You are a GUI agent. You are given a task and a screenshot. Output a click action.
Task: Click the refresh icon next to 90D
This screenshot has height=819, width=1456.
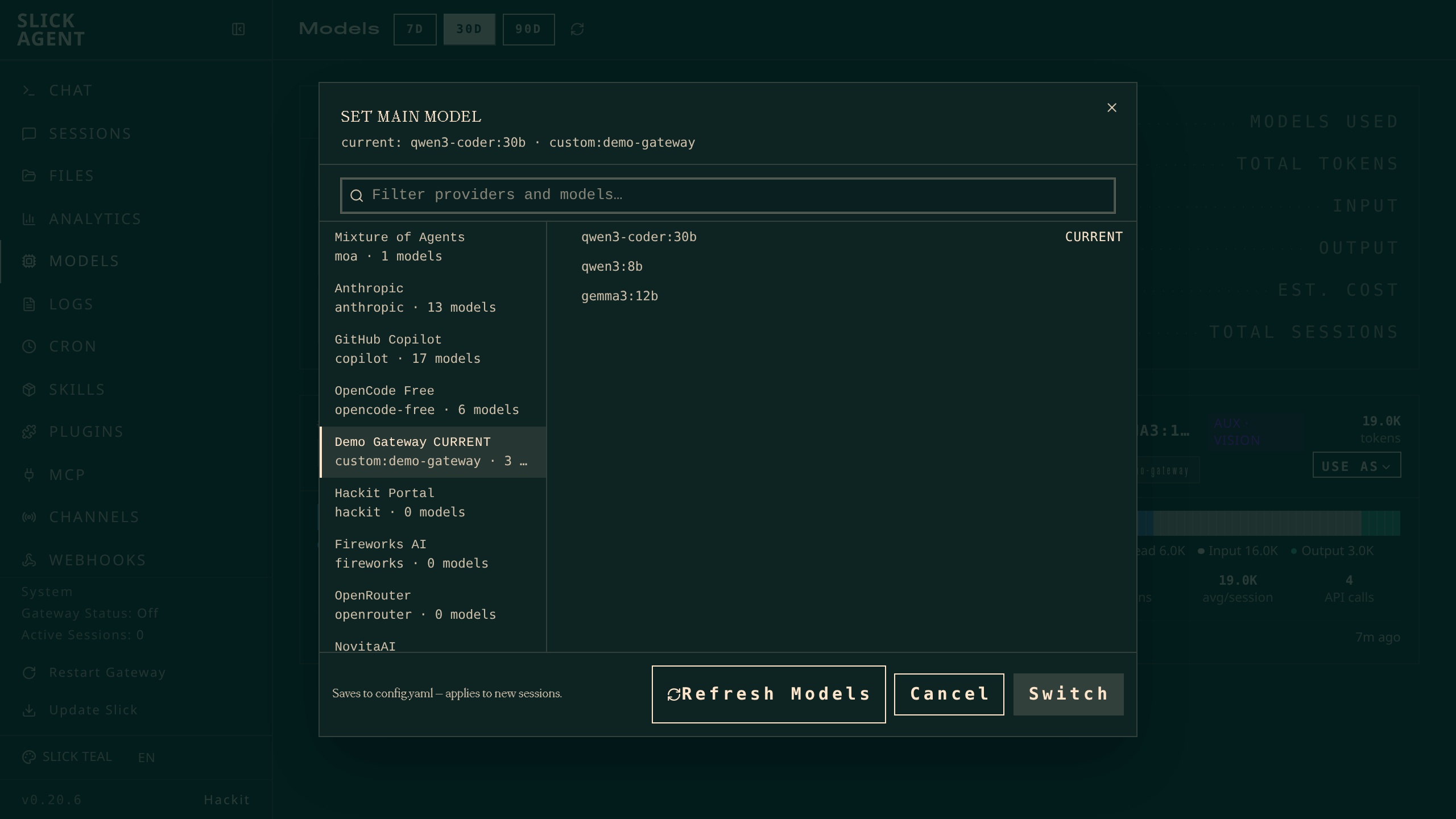tap(577, 29)
